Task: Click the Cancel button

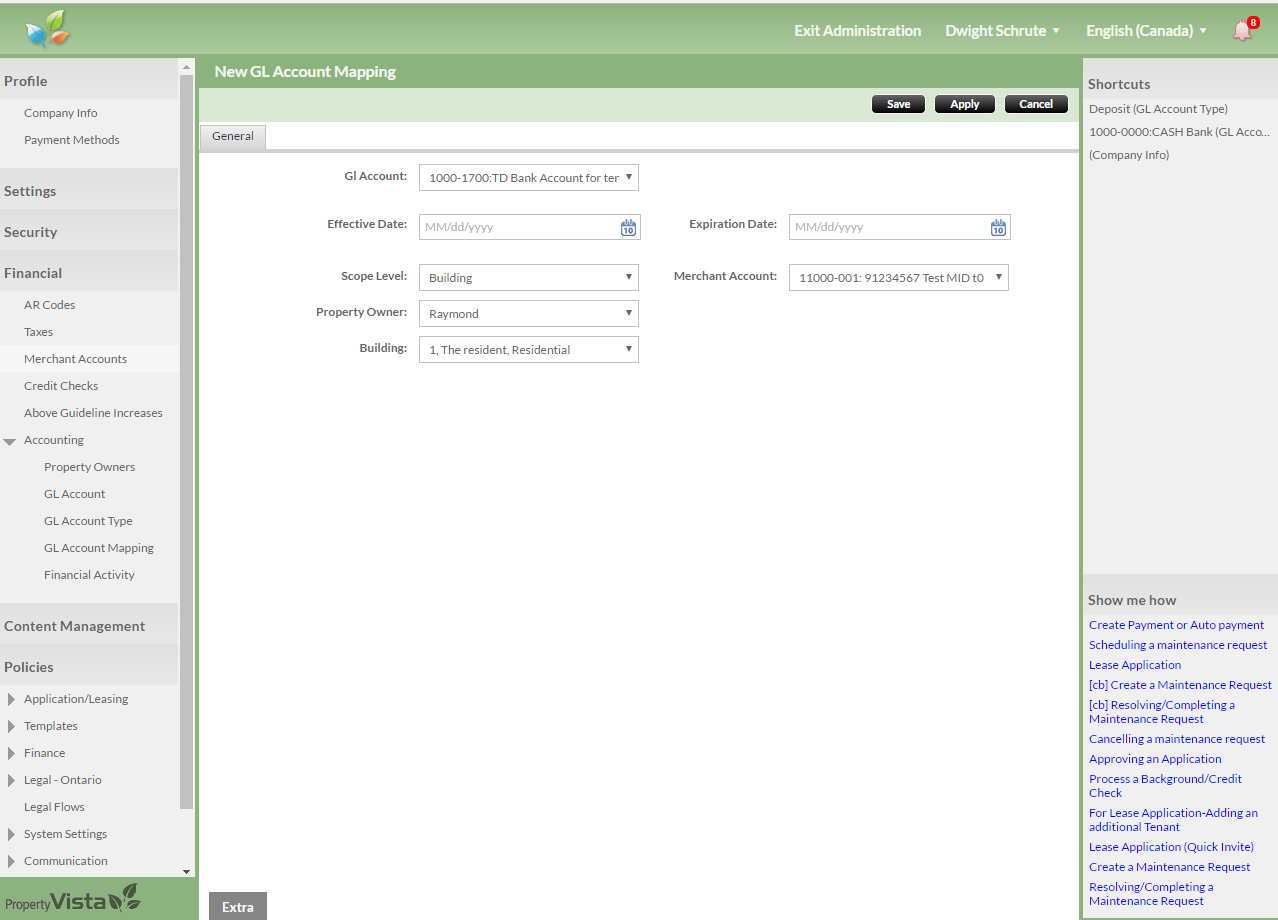Action: click(x=1036, y=104)
